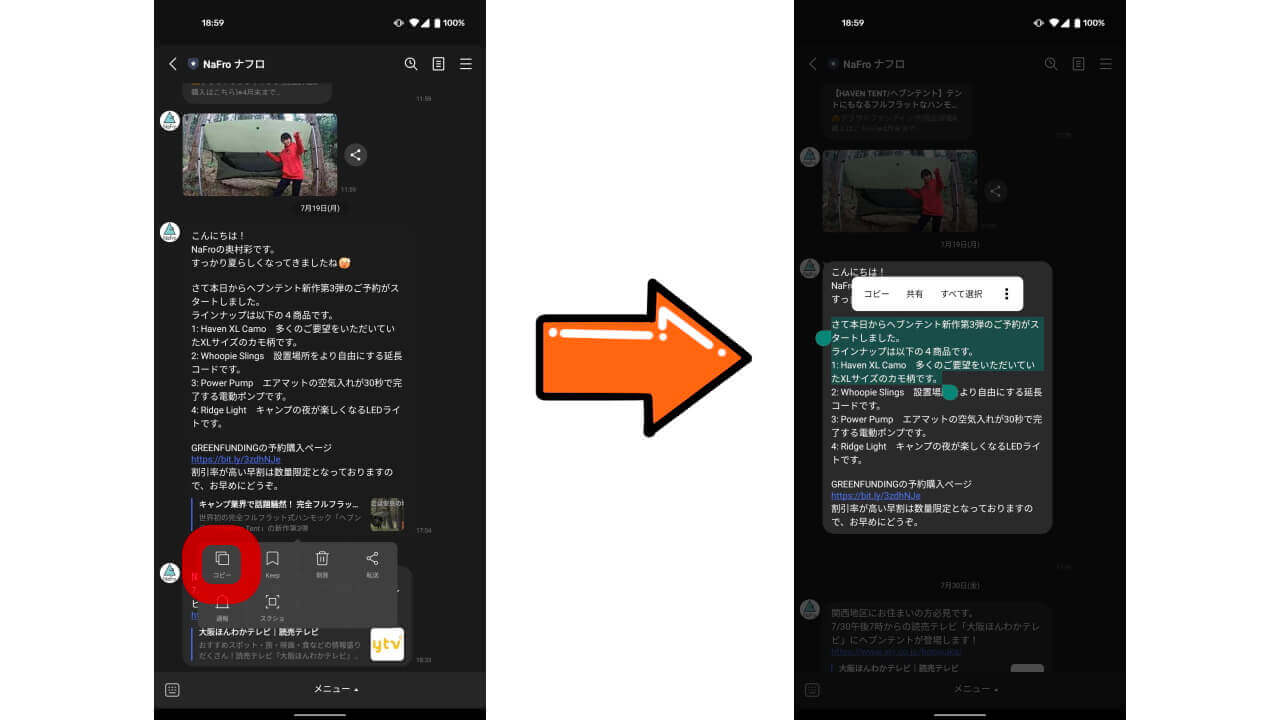
Task: Tap the hammock photo thumbnail
Action: (258, 155)
